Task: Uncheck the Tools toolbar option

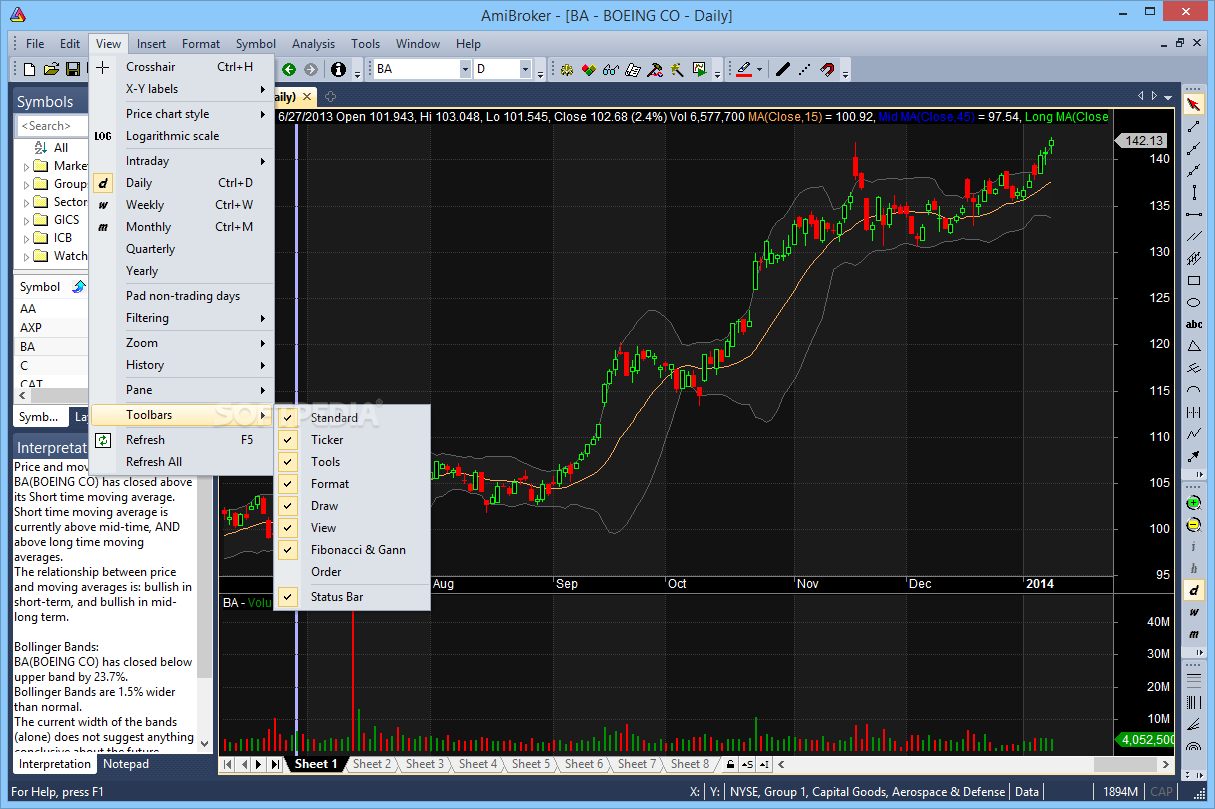Action: (352, 462)
